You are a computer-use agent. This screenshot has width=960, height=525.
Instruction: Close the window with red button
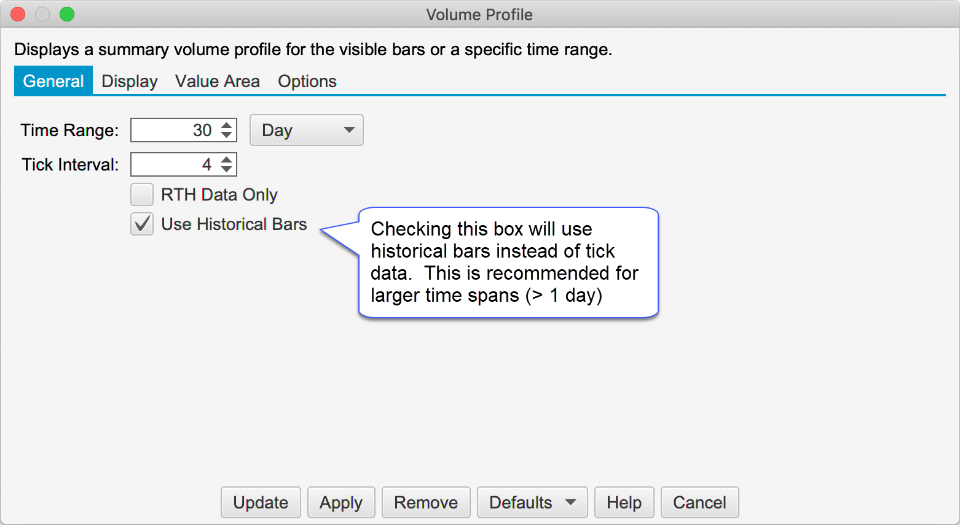19,15
